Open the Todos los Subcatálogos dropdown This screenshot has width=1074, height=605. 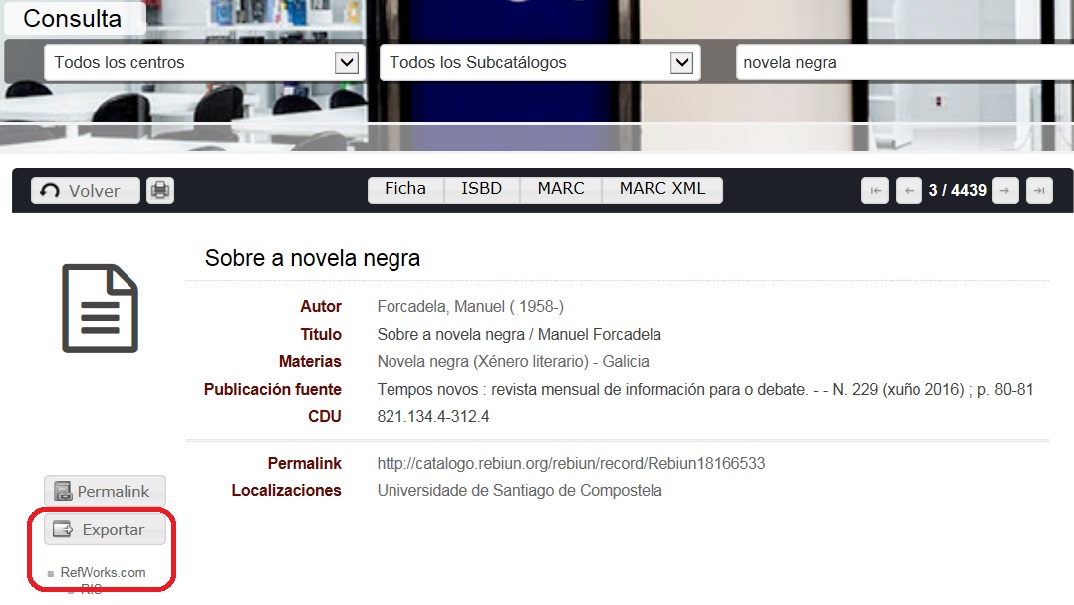click(x=681, y=62)
